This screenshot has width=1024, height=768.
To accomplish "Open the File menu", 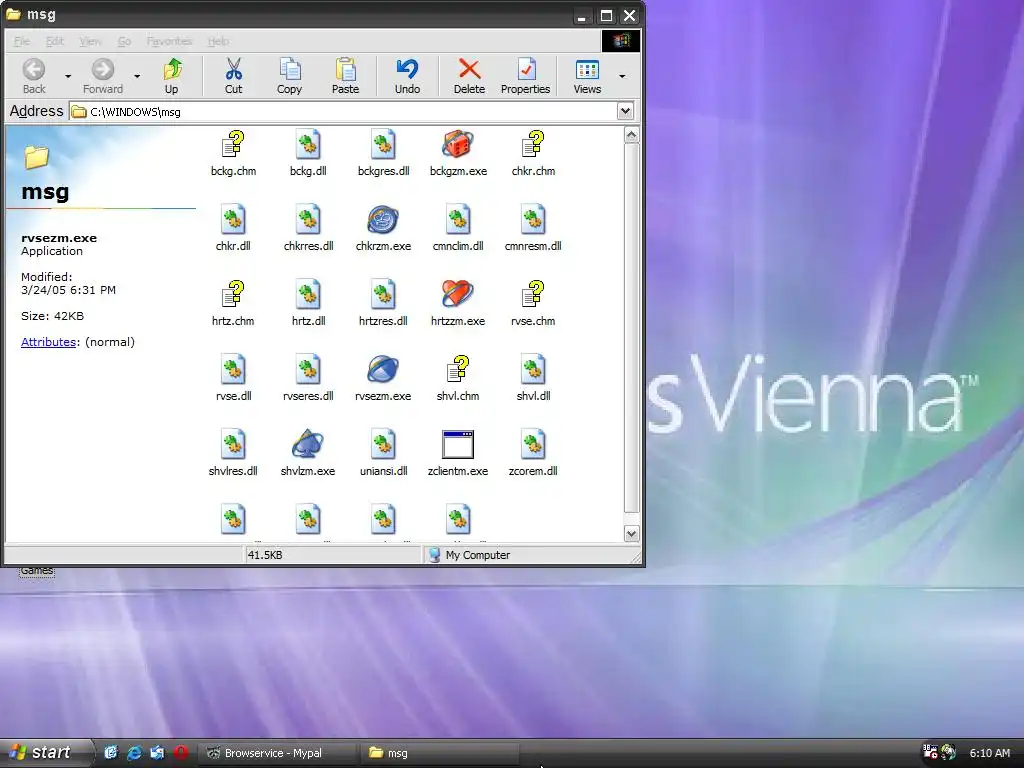I will [22, 41].
